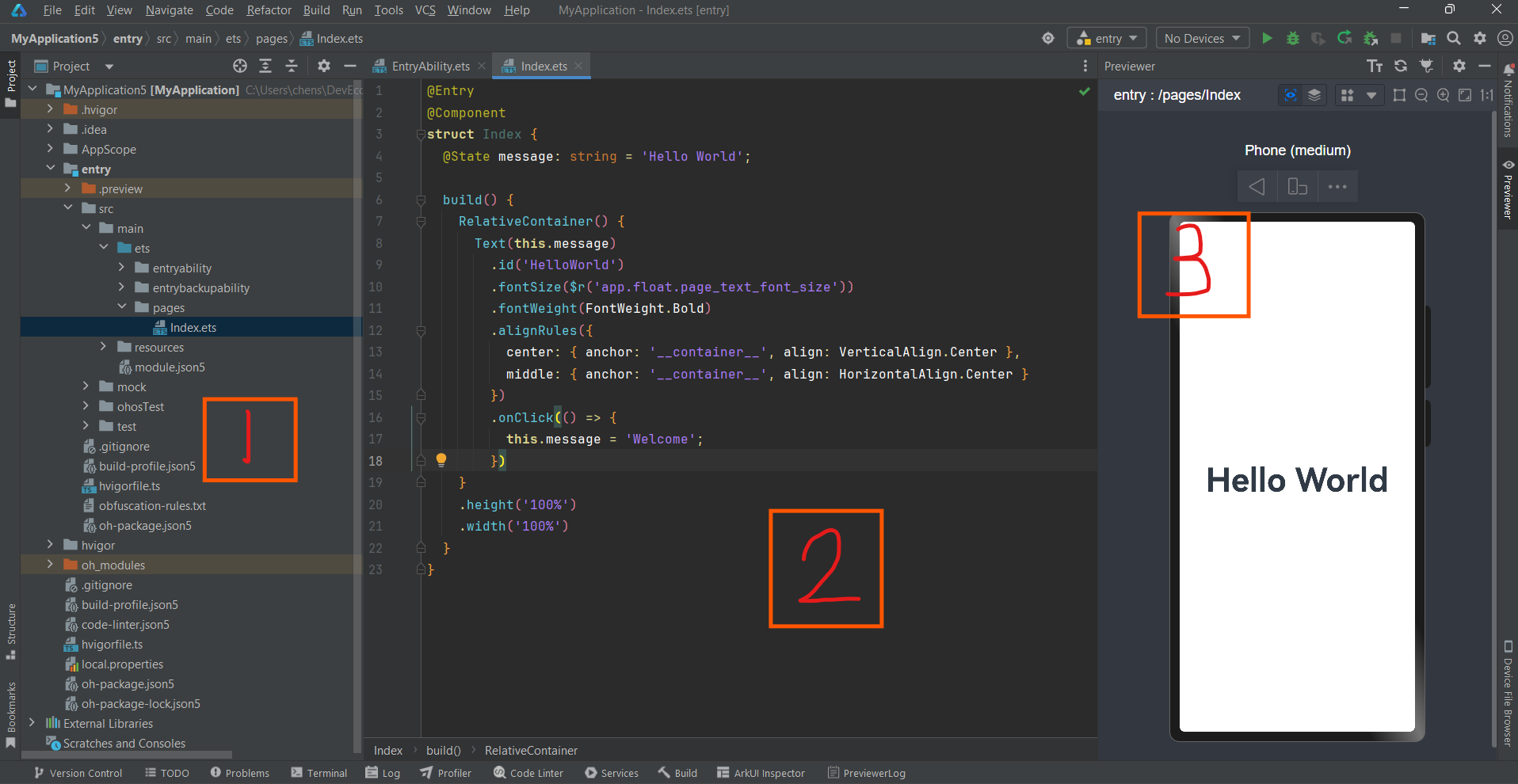Rotate device orientation in previewer
The image size is (1518, 784).
(x=1297, y=187)
